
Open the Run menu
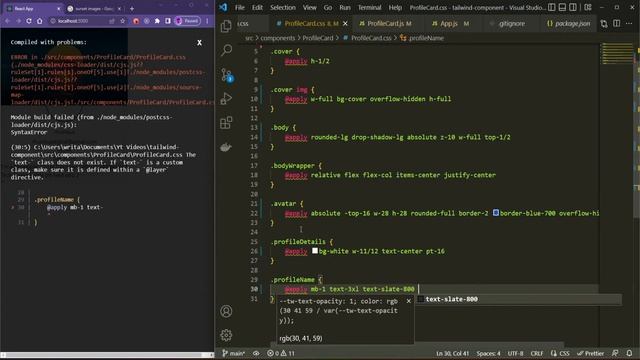point(345,7)
